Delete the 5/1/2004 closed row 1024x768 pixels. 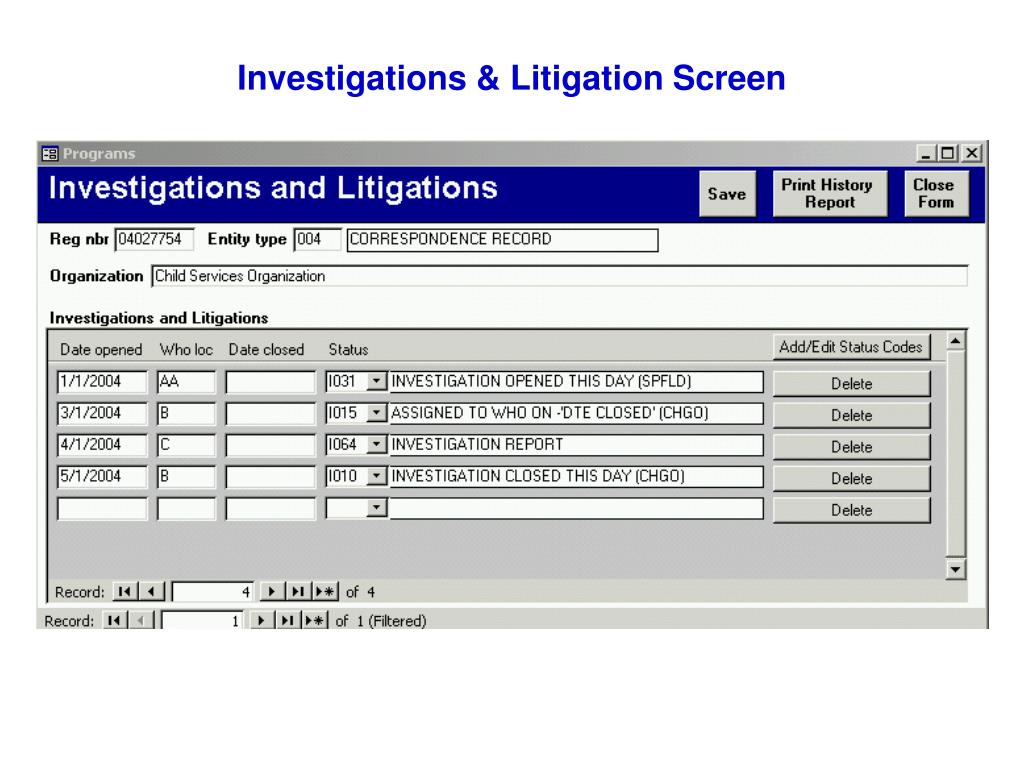coord(852,479)
